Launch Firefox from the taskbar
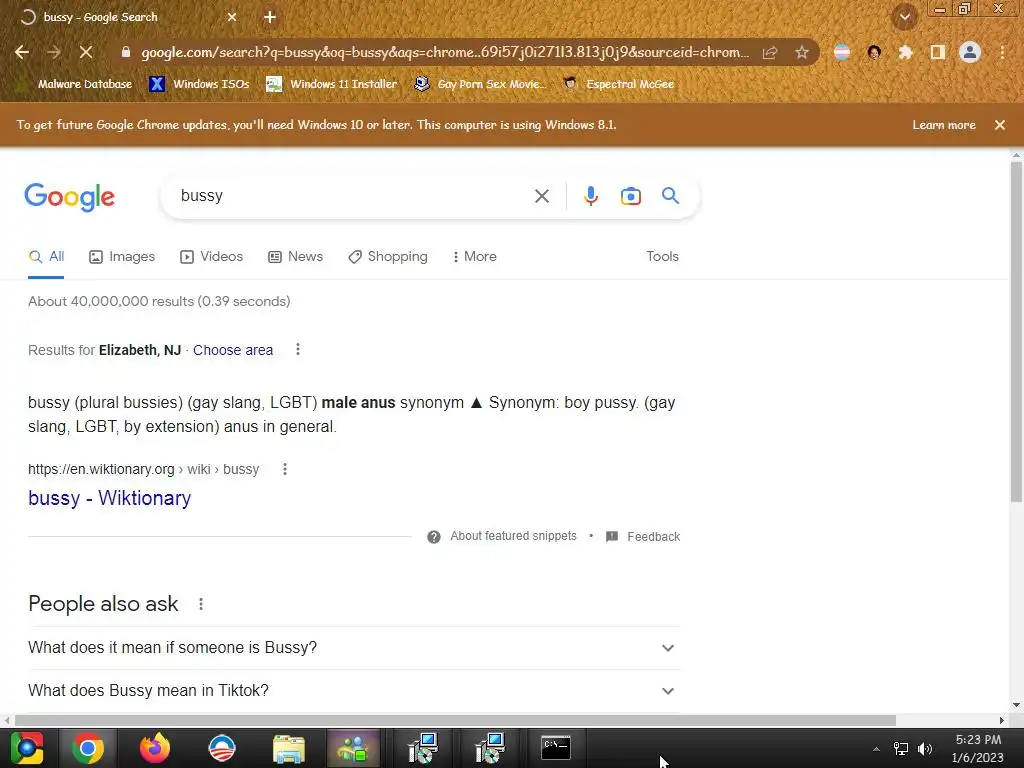This screenshot has width=1024, height=768. [155, 748]
